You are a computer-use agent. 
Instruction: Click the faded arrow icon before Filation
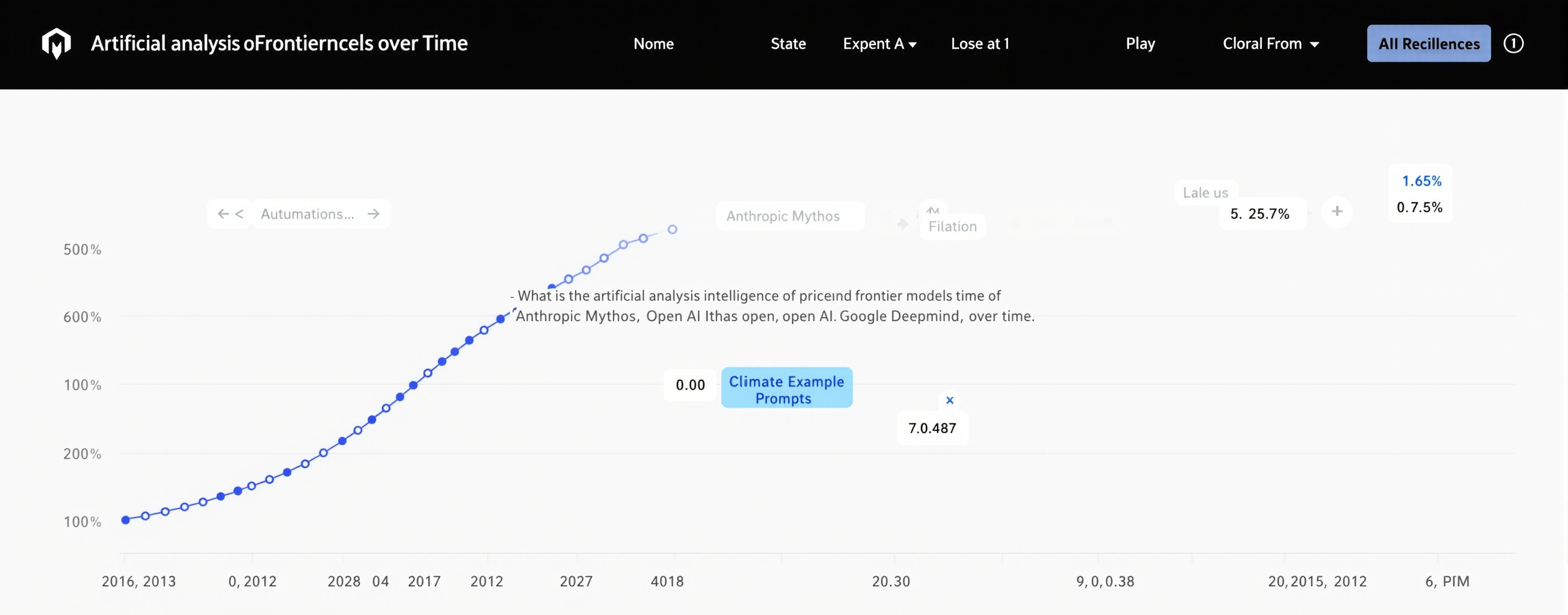[903, 224]
